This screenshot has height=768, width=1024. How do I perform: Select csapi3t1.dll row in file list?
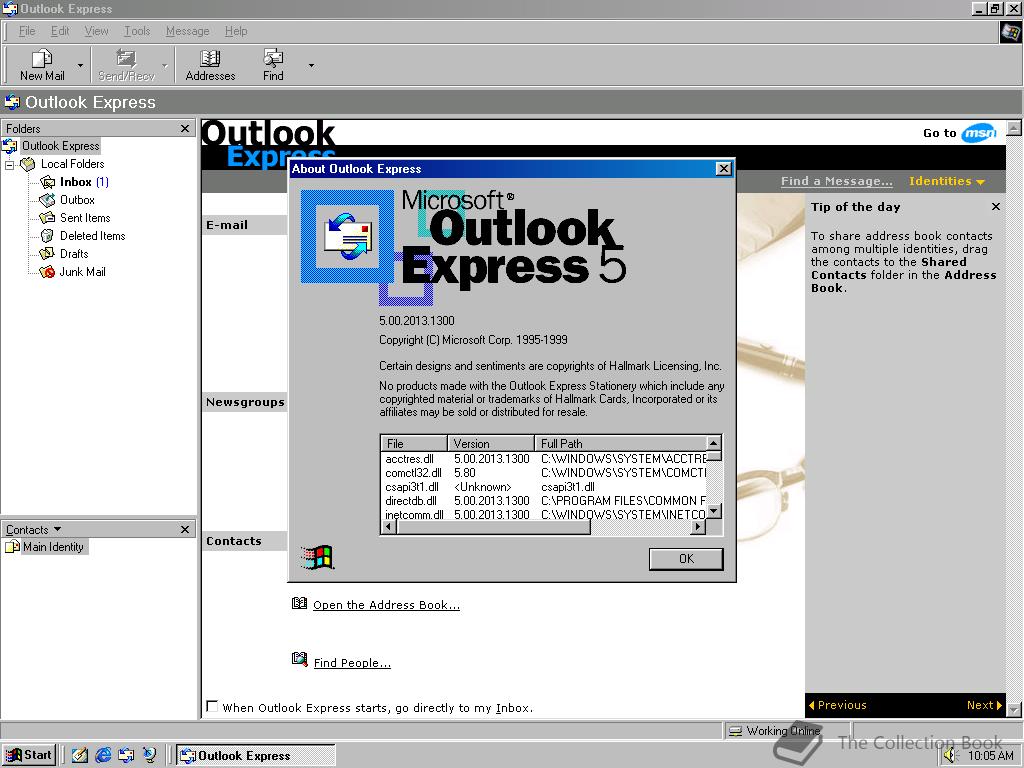(543, 487)
